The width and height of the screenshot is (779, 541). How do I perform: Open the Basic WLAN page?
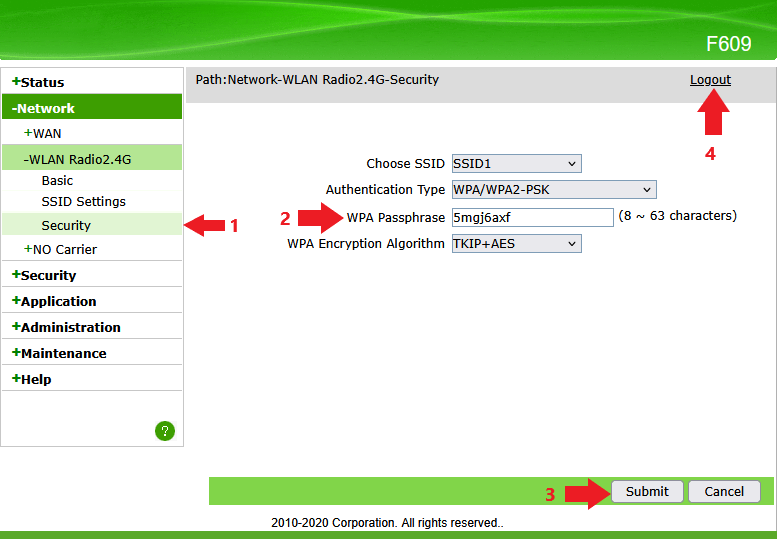click(57, 180)
